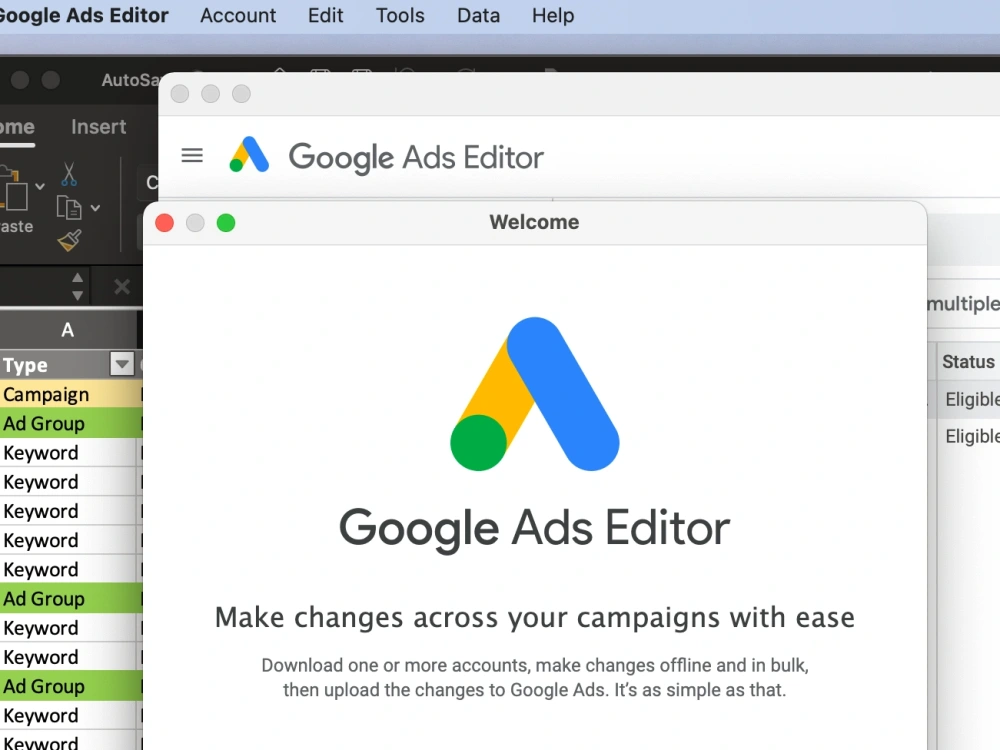Switch to Insert tab in Excel ribbon
This screenshot has height=750, width=1000.
tap(98, 127)
